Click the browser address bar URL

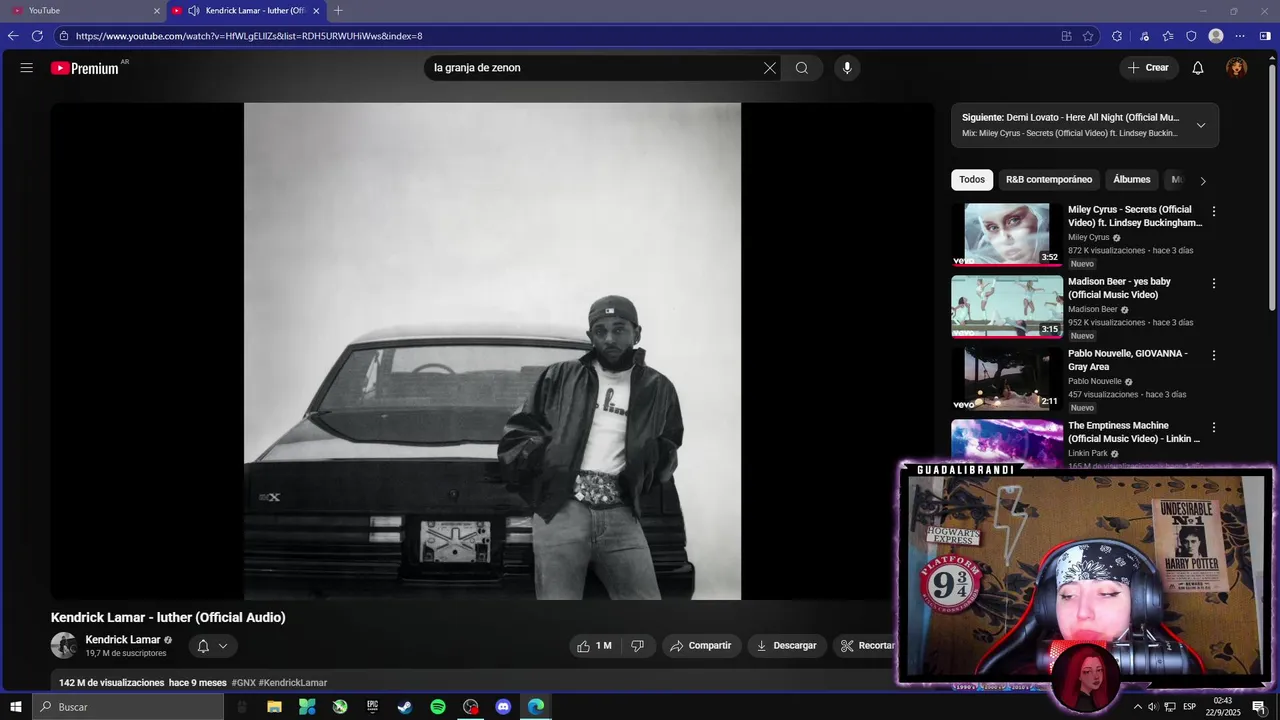pos(249,36)
